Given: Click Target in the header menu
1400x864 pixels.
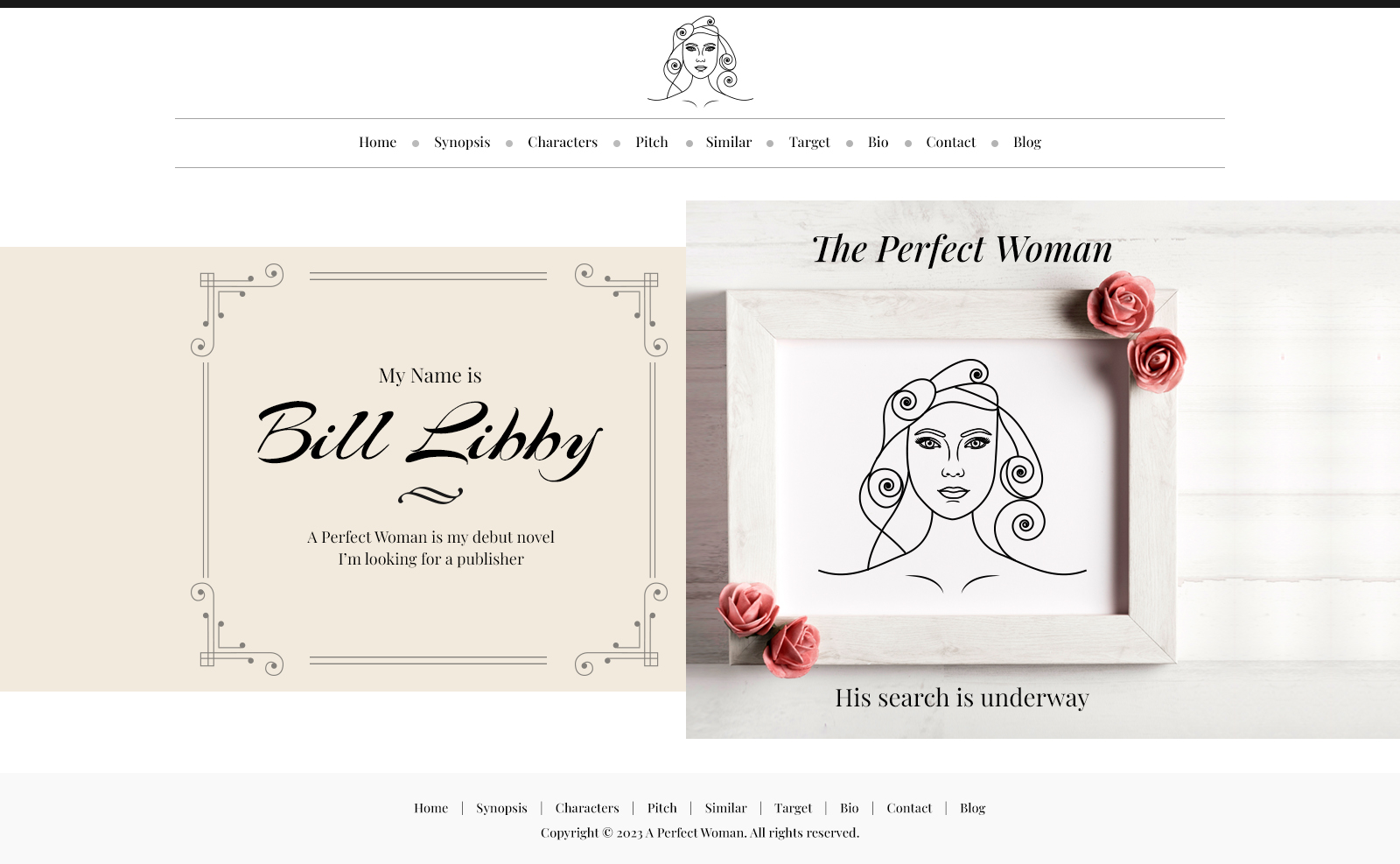Looking at the screenshot, I should click(809, 143).
